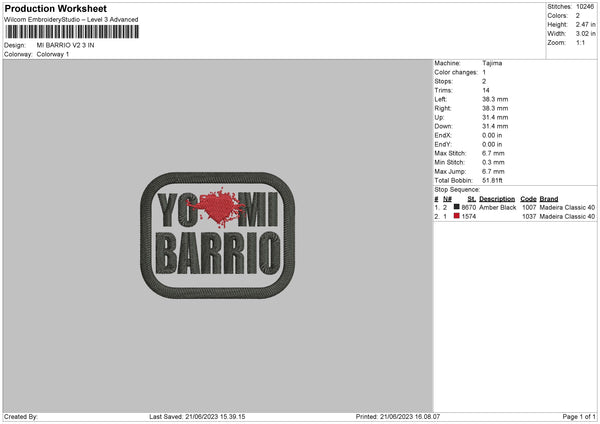Click the red heart splatter in the design

point(217,206)
